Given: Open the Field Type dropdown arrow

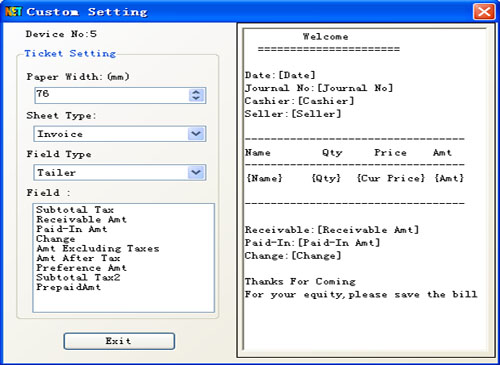Looking at the screenshot, I should [x=196, y=172].
